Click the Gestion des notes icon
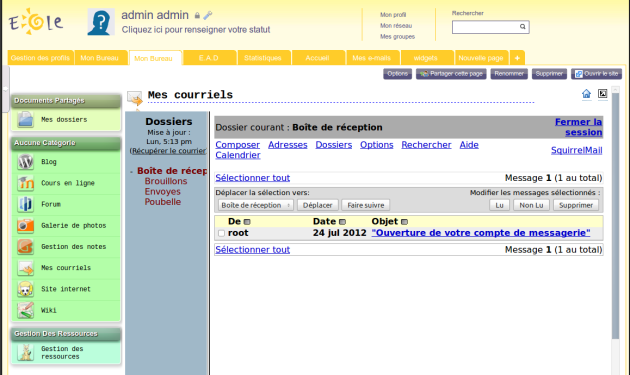Screen dimensions: 630x375 click(25, 247)
